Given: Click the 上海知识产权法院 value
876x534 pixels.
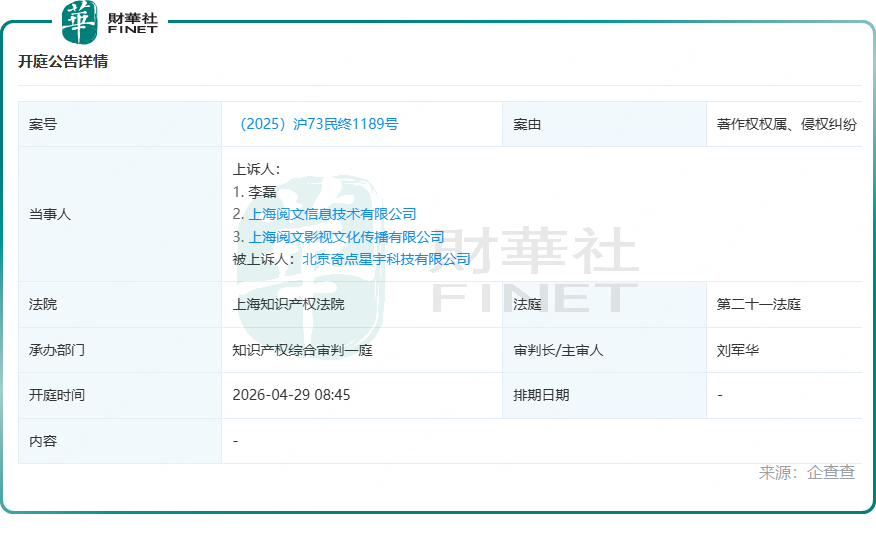Looking at the screenshot, I should pos(288,304).
